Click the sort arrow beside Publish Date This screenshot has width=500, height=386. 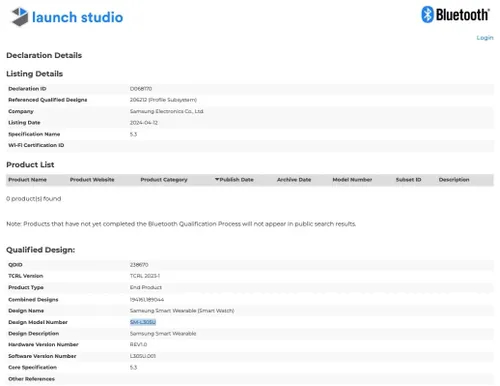click(x=217, y=179)
